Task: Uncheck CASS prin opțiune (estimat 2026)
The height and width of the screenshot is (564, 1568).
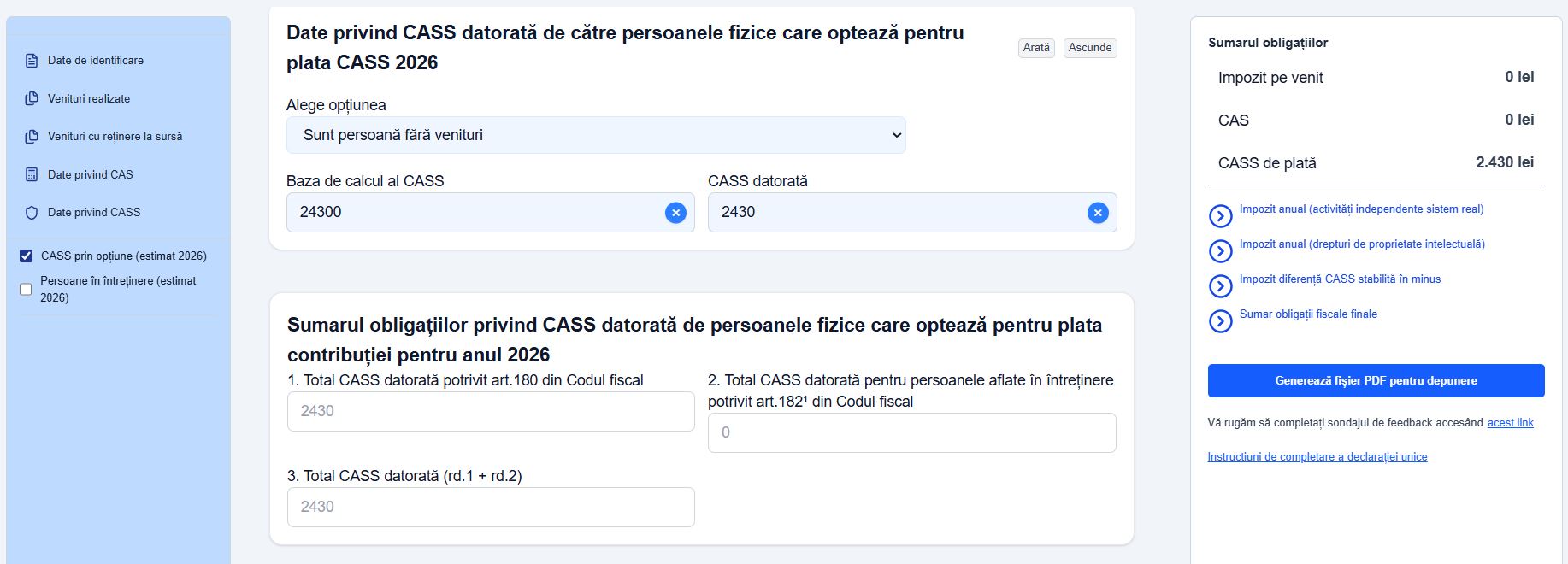Action: [27, 256]
